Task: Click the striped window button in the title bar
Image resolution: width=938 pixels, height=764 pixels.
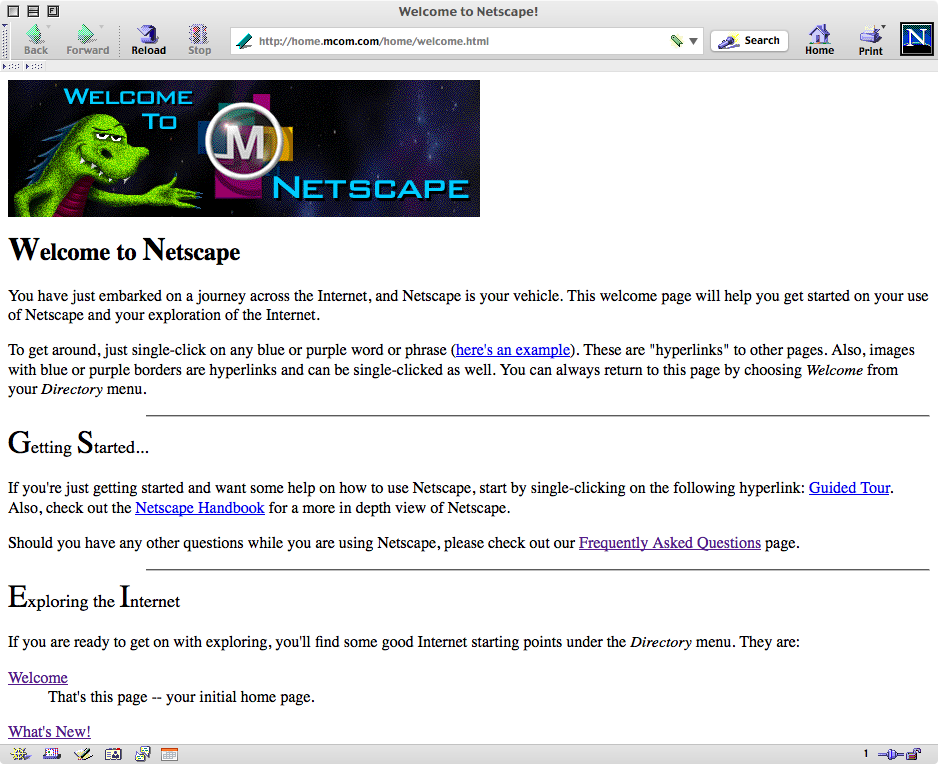Action: [x=34, y=11]
